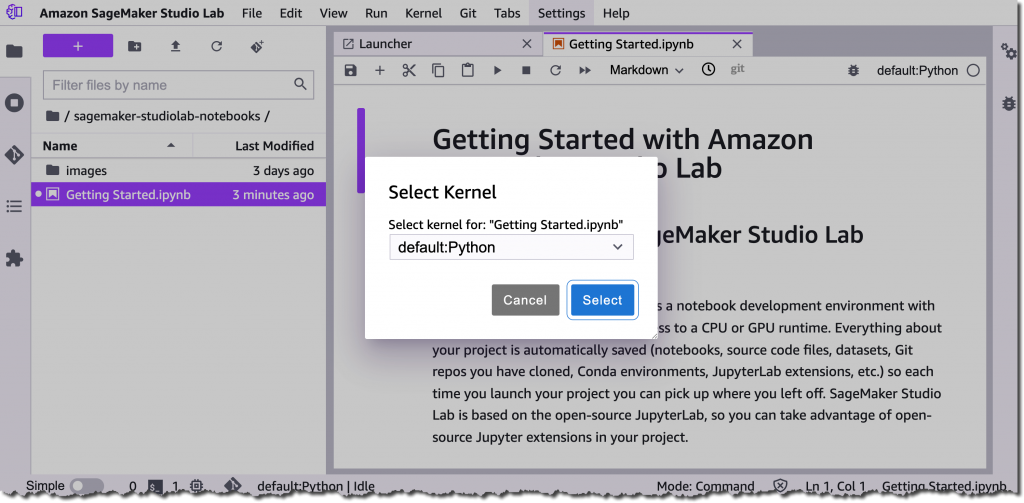Create a new folder icon
Image resolution: width=1024 pixels, height=503 pixels.
(x=135, y=46)
